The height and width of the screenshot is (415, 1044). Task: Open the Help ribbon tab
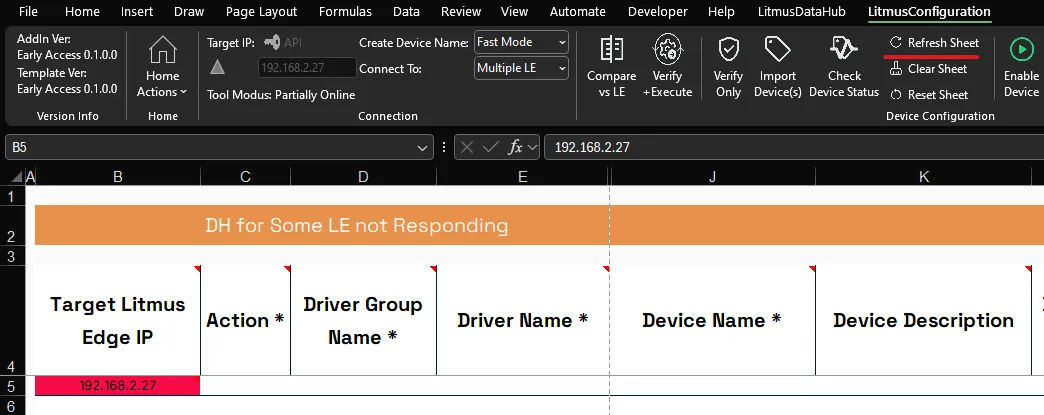[x=721, y=11]
